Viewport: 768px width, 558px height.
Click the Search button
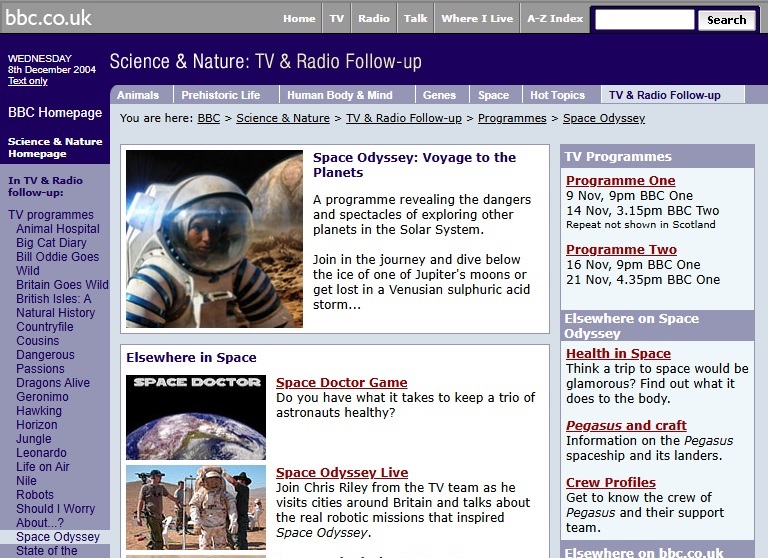click(726, 20)
